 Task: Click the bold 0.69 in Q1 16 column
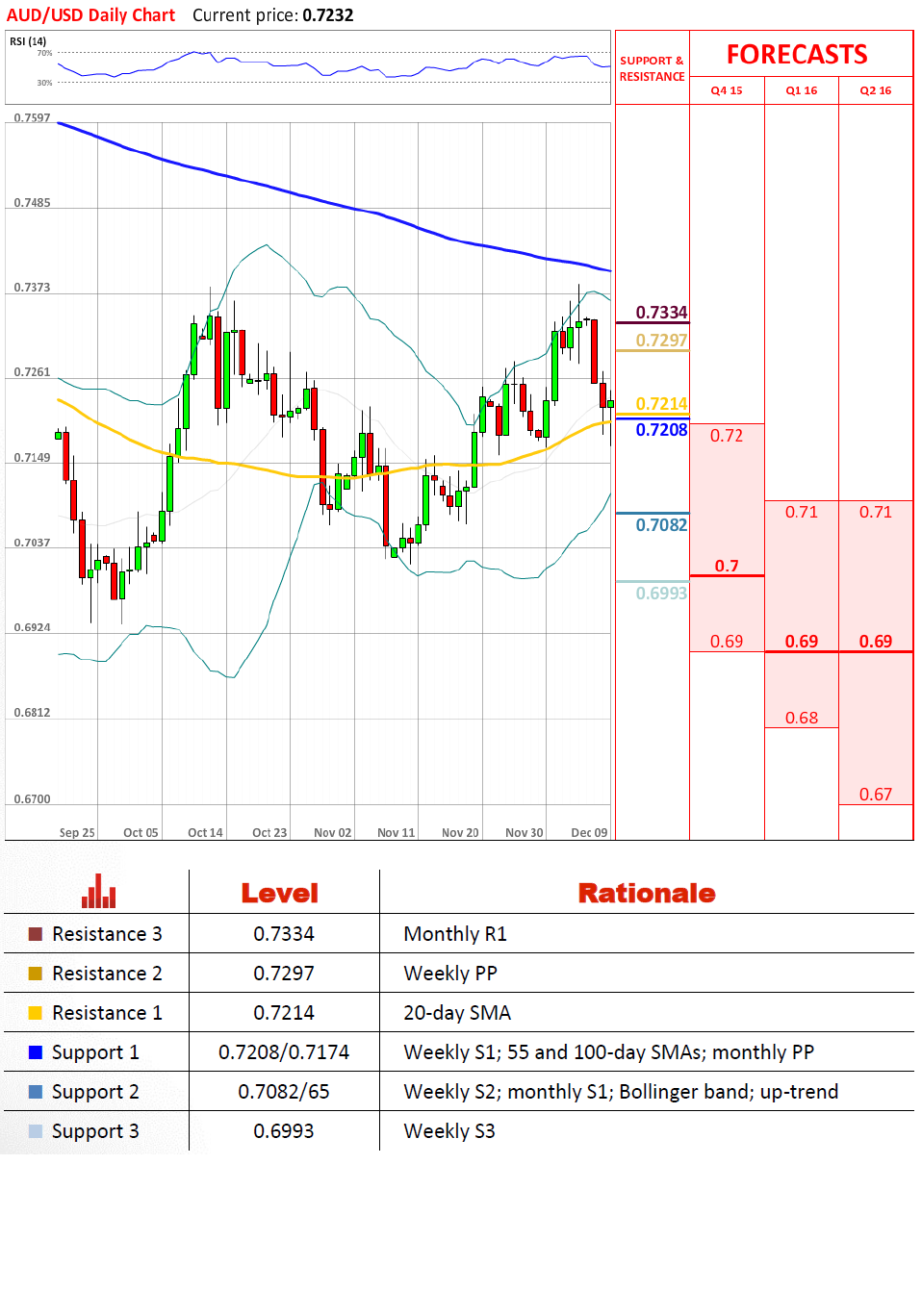tap(802, 642)
